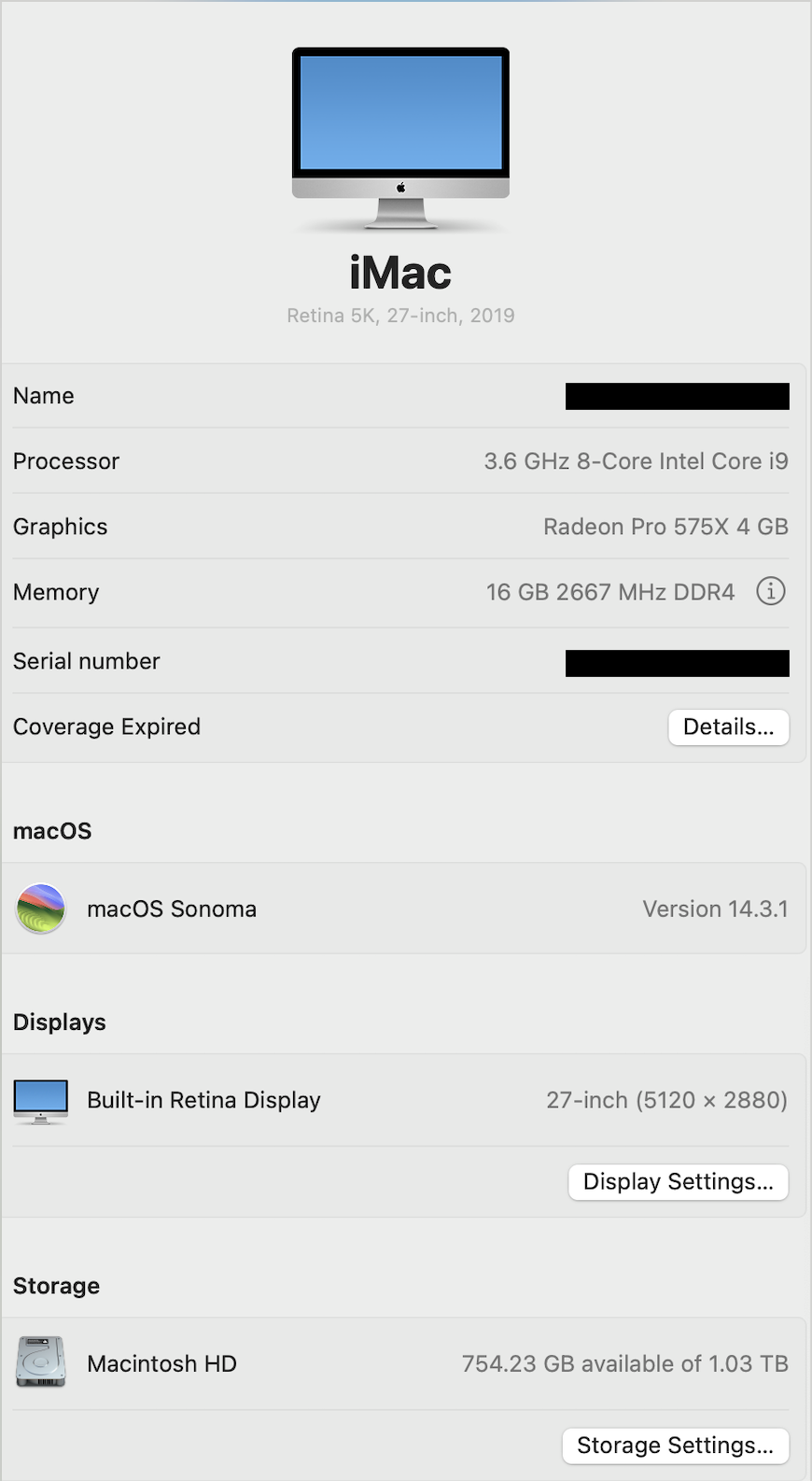This screenshot has height=1481, width=812.
Task: Click the storage available text
Action: coord(624,1363)
